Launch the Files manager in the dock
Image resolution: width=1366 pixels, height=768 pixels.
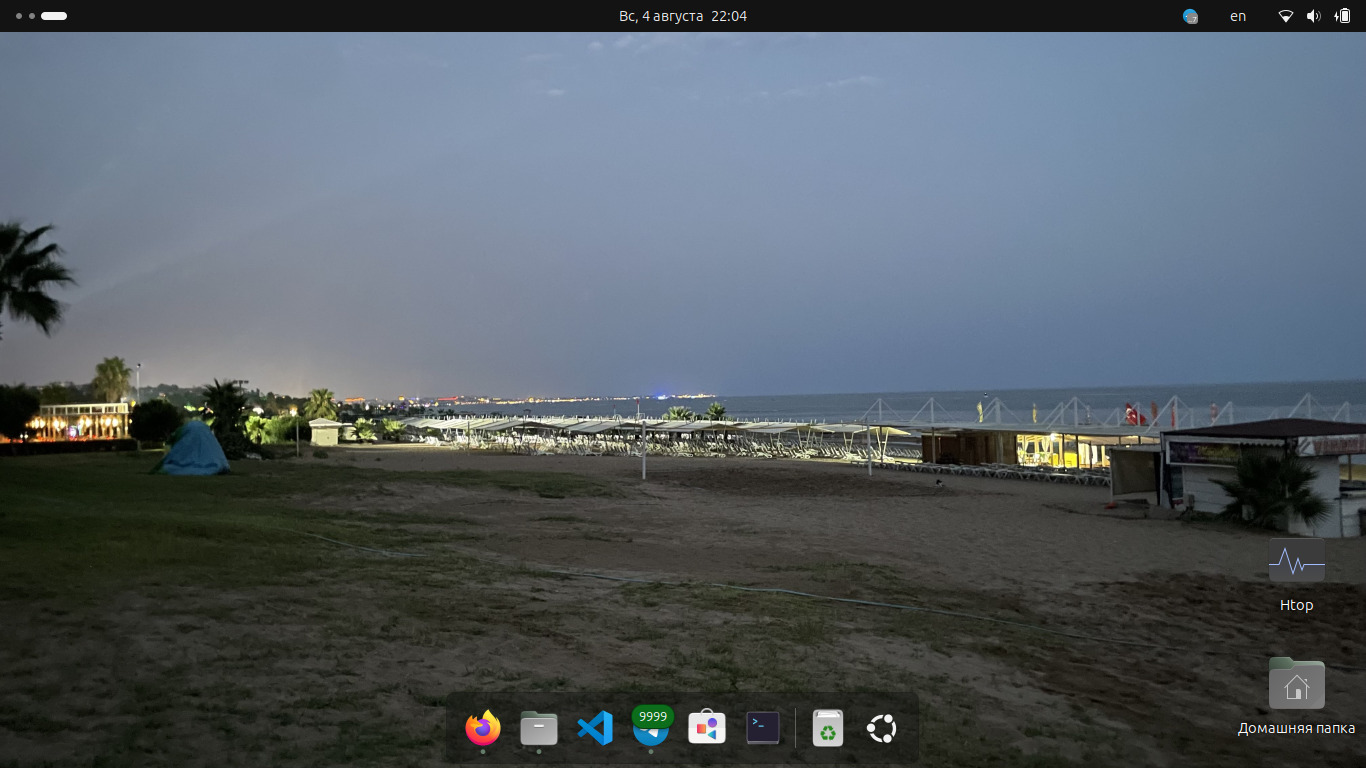pos(539,727)
